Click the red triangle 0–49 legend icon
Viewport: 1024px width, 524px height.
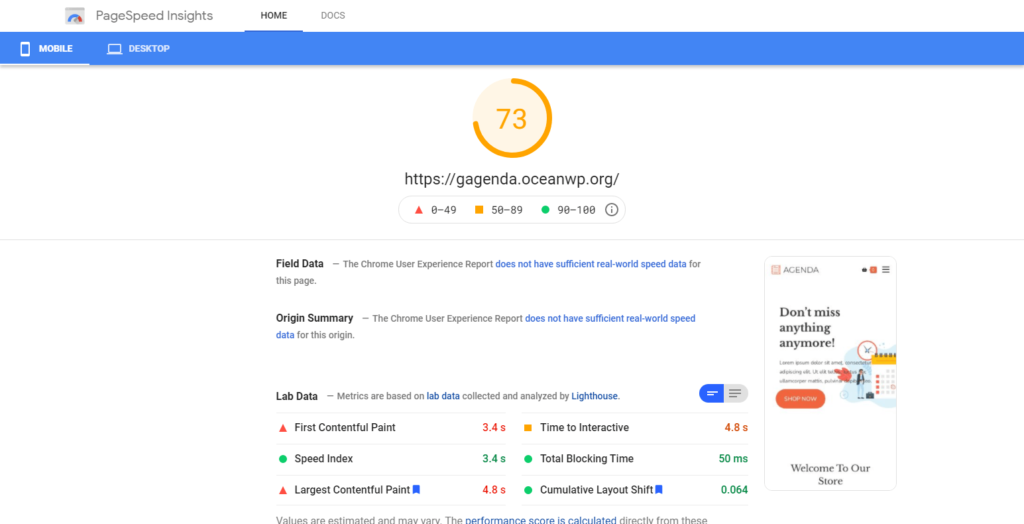coord(419,210)
